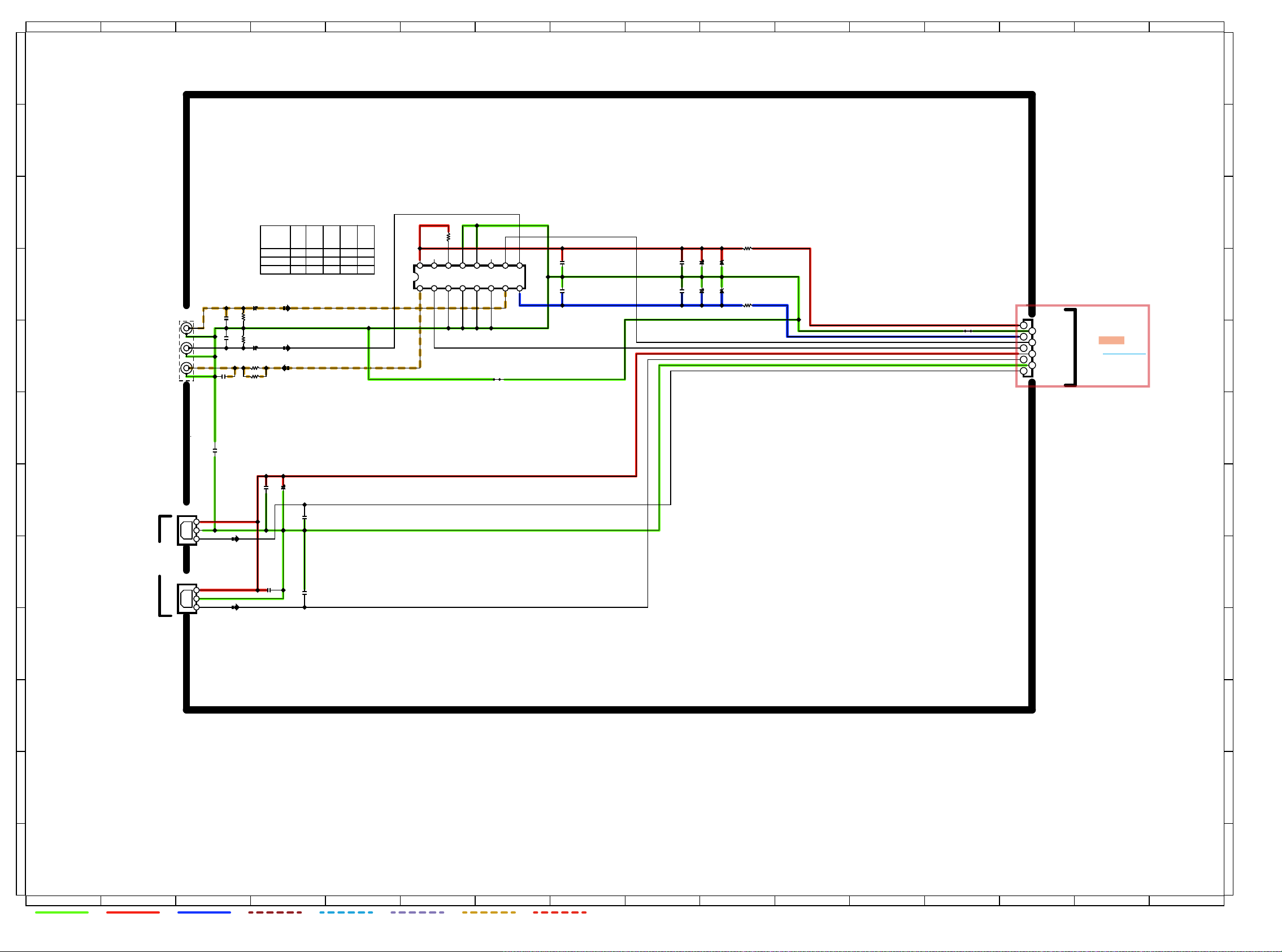Click the orange highlighted label in pink box

pos(1111,340)
